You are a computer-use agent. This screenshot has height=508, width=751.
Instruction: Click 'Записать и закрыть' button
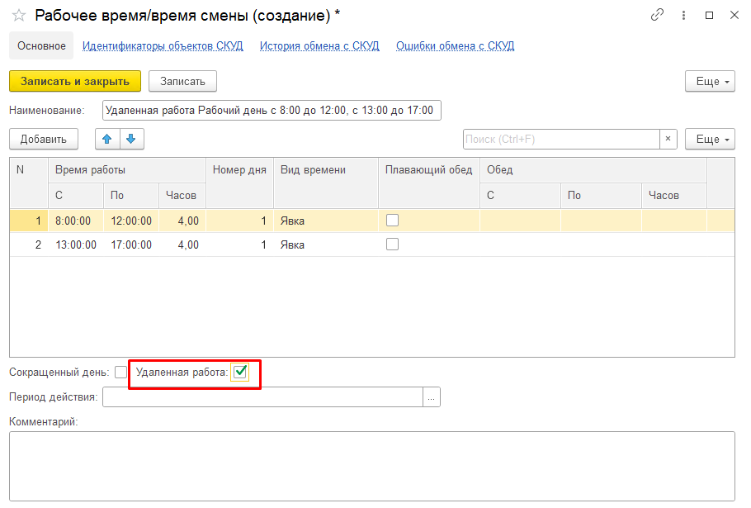point(75,81)
